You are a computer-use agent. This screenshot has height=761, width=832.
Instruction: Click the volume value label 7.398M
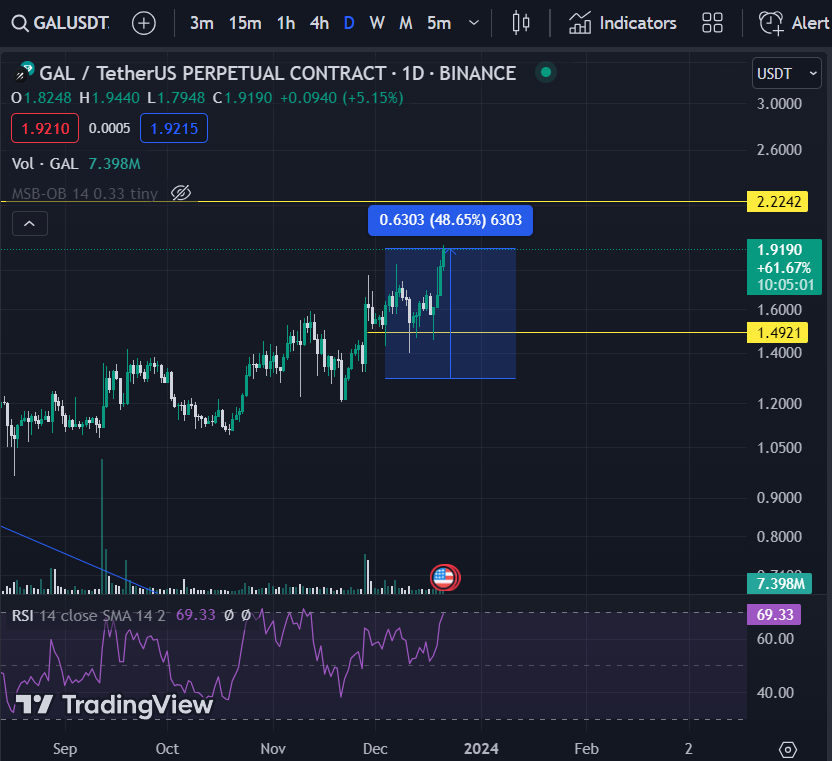(x=779, y=584)
